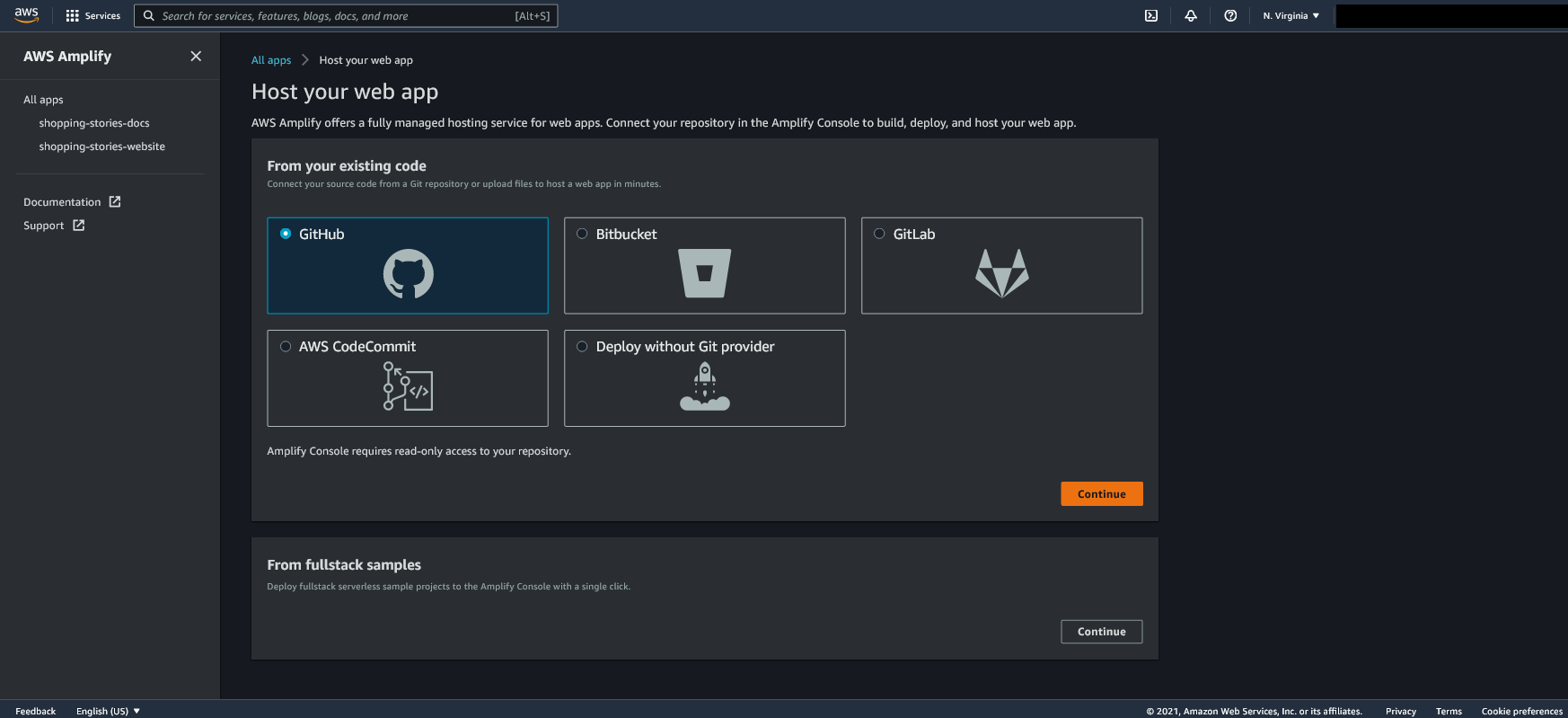Open the N. Virginia region dropdown
This screenshot has height=718, width=1568.
(1291, 16)
